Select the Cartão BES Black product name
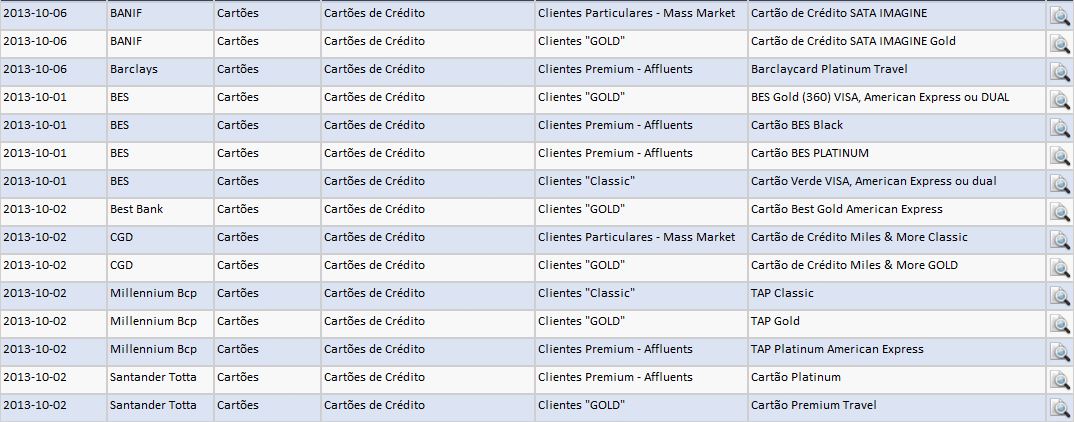Image resolution: width=1074 pixels, height=422 pixels. (796, 125)
